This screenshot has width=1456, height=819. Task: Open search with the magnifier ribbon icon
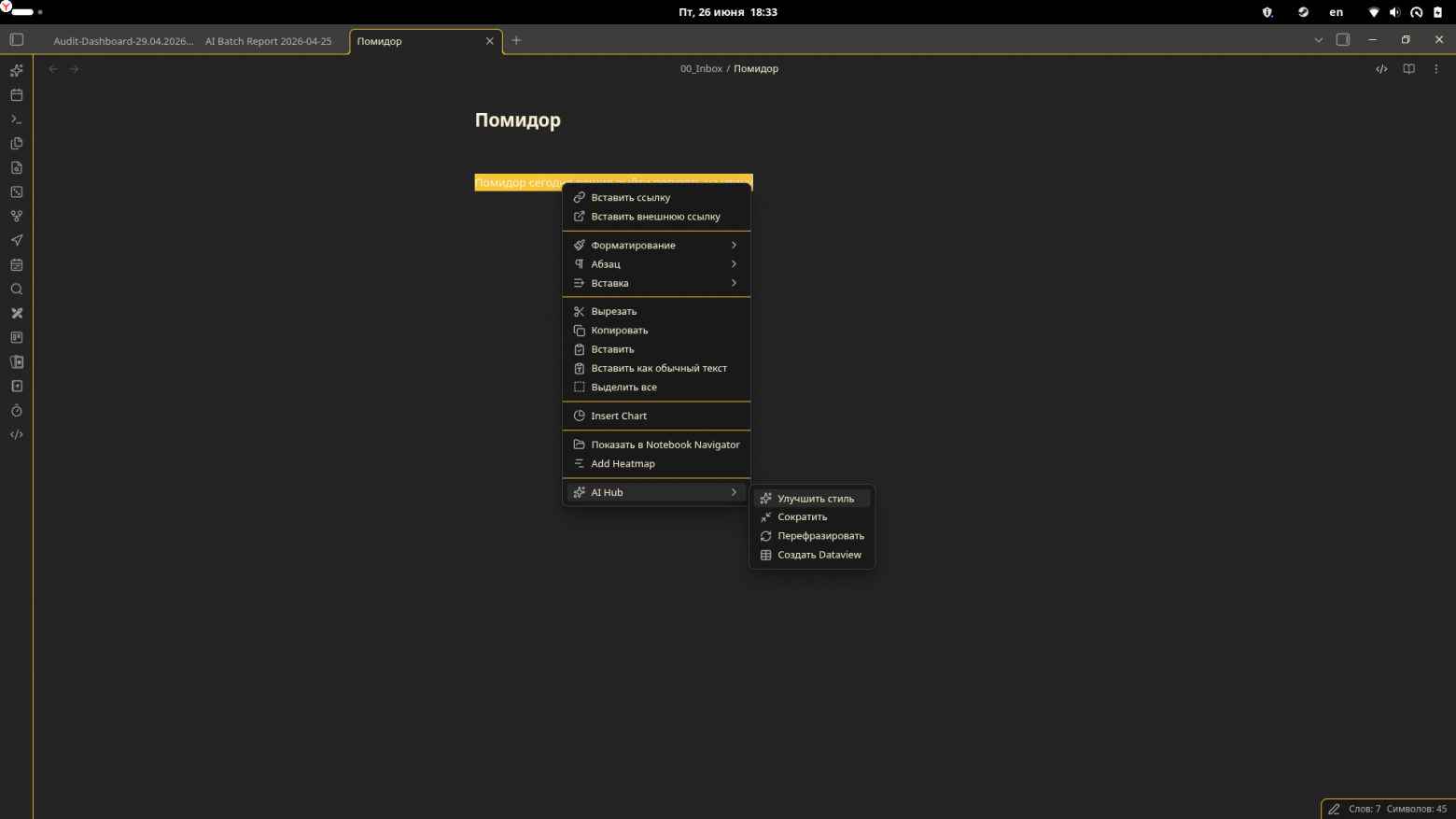pyautogui.click(x=16, y=289)
